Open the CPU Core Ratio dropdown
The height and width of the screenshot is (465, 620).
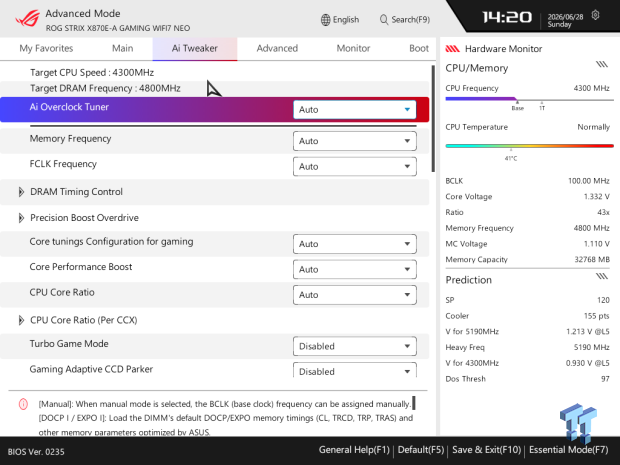point(355,295)
